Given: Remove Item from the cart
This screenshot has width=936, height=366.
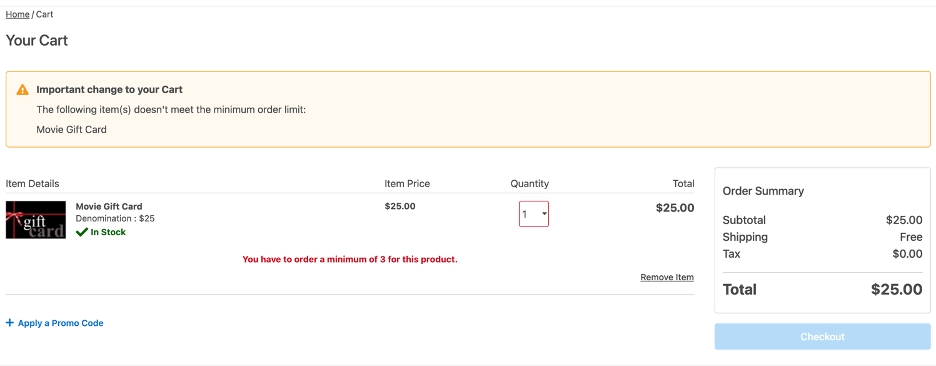Looking at the screenshot, I should point(667,277).
